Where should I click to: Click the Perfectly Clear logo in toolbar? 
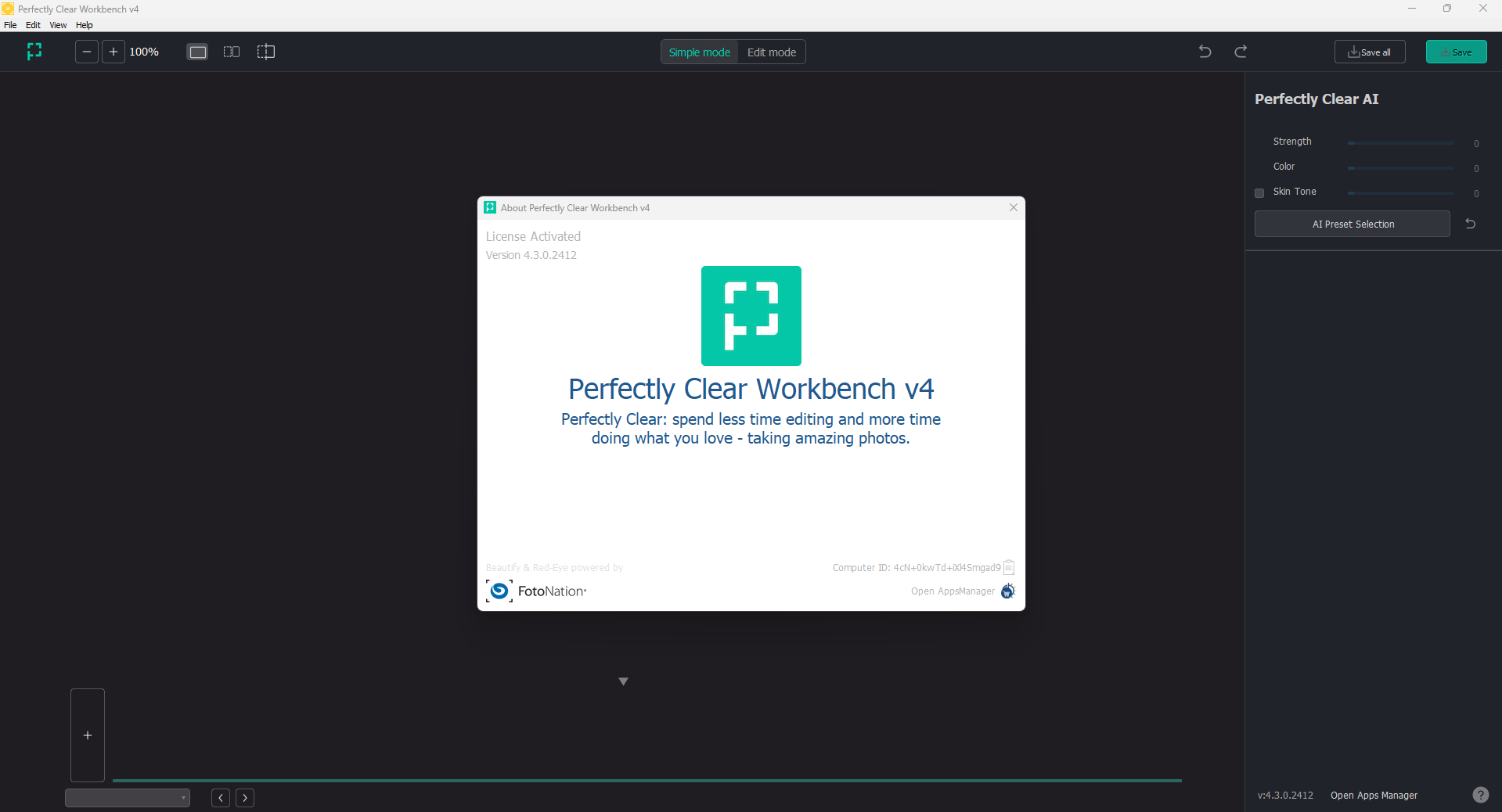point(34,52)
